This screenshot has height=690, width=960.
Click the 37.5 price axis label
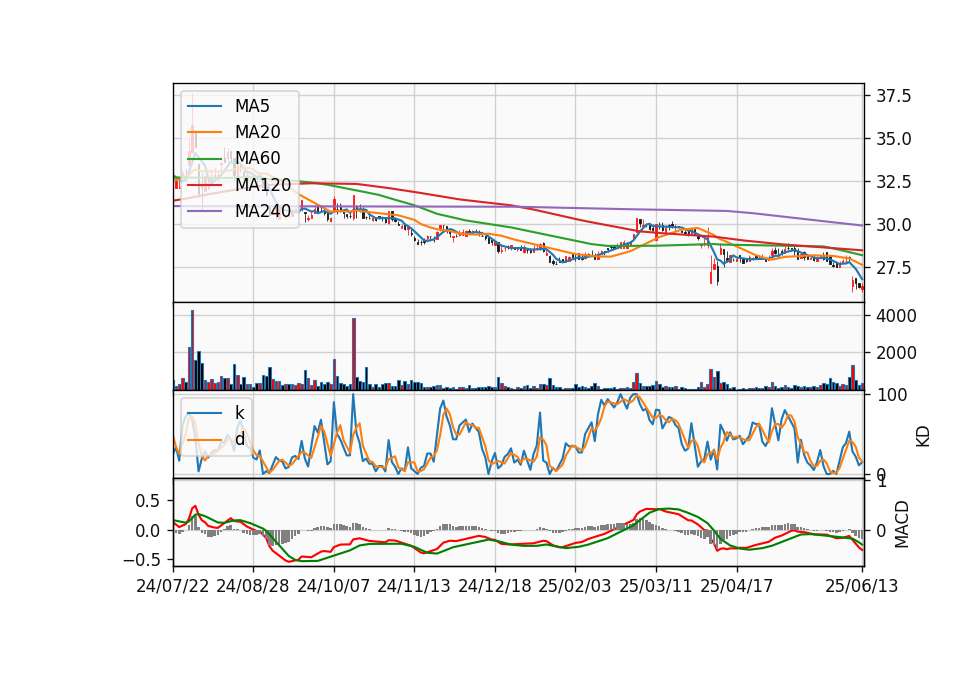click(x=893, y=96)
